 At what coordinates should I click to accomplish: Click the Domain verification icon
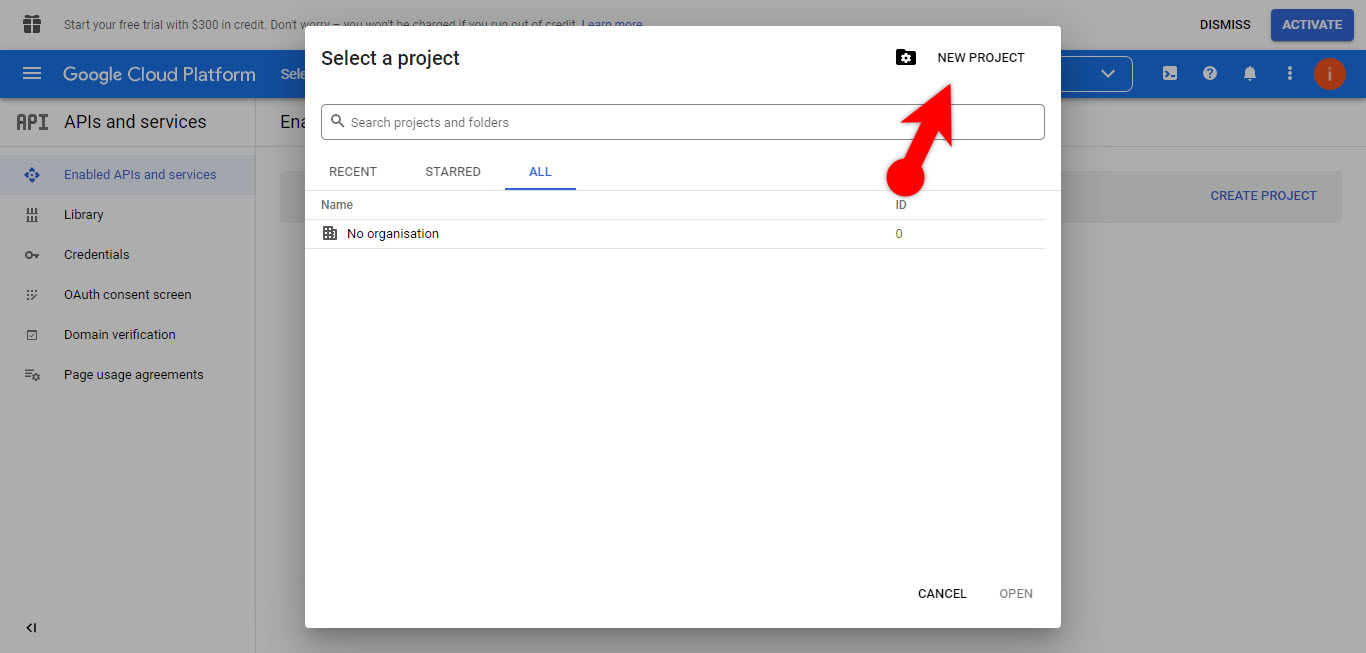32,335
